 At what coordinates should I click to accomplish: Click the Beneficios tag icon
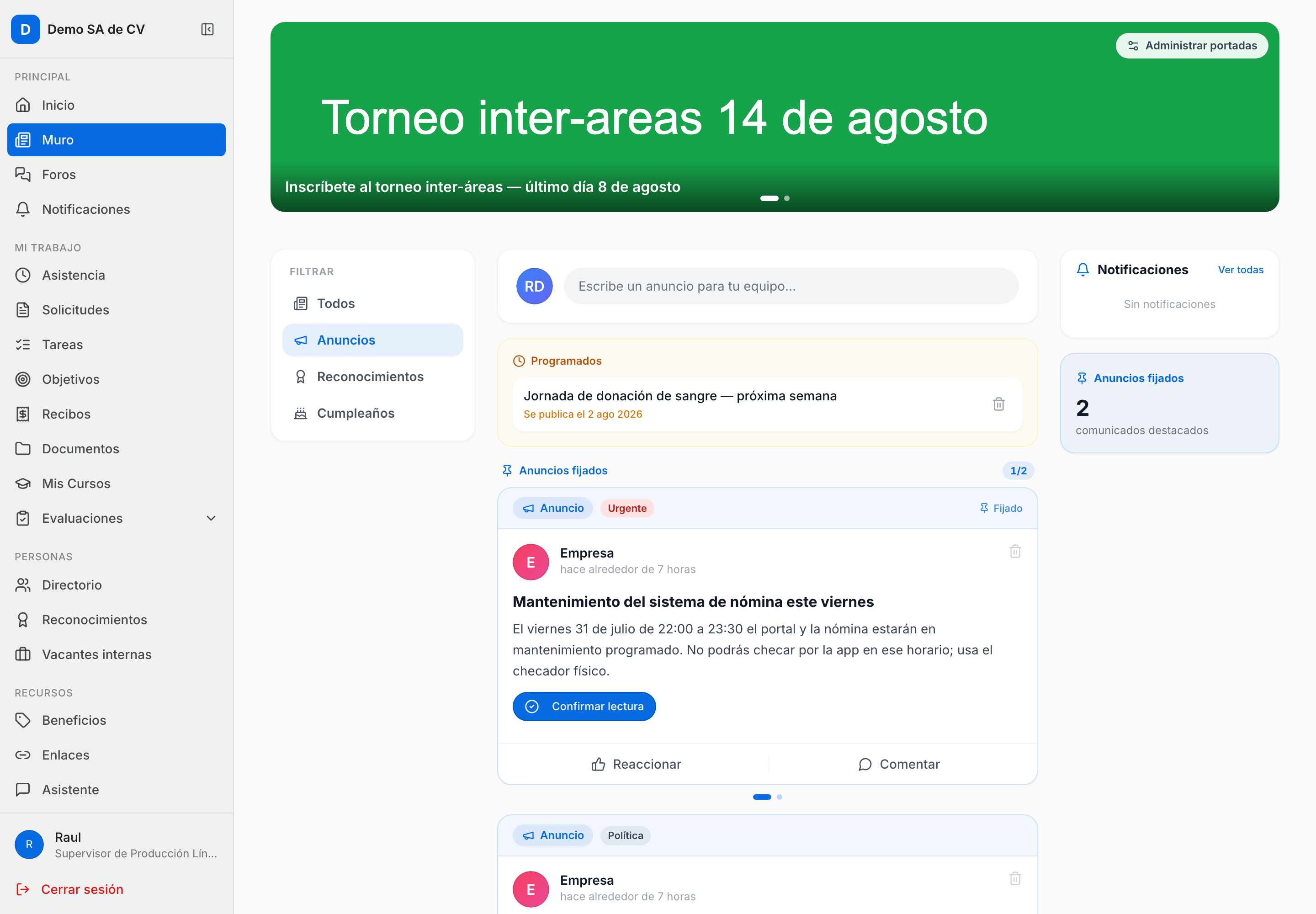click(23, 720)
